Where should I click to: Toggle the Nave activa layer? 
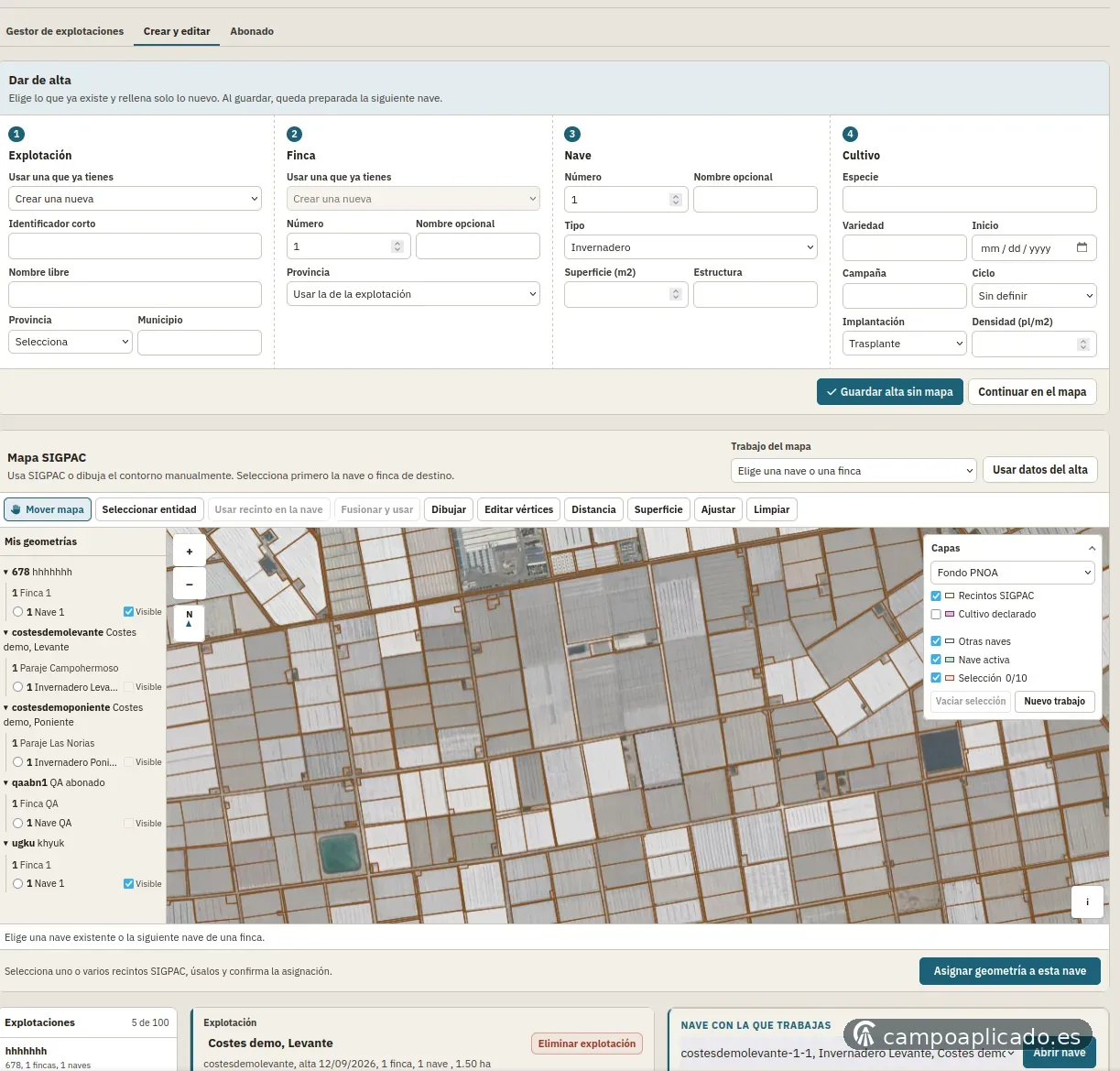point(936,660)
